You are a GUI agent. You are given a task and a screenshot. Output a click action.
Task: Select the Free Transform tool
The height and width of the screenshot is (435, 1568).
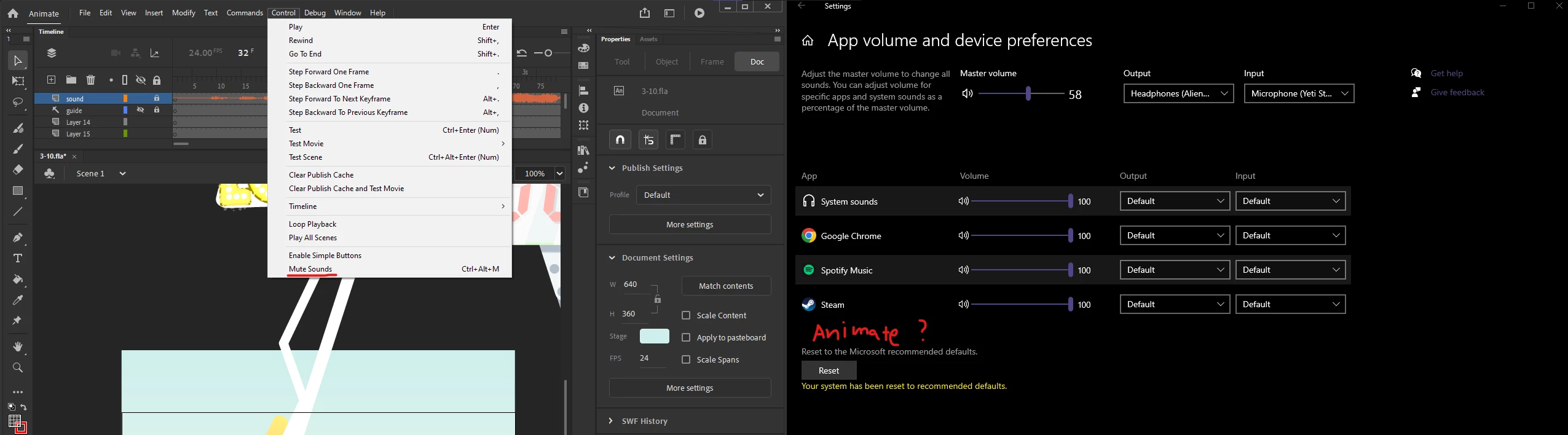(18, 81)
